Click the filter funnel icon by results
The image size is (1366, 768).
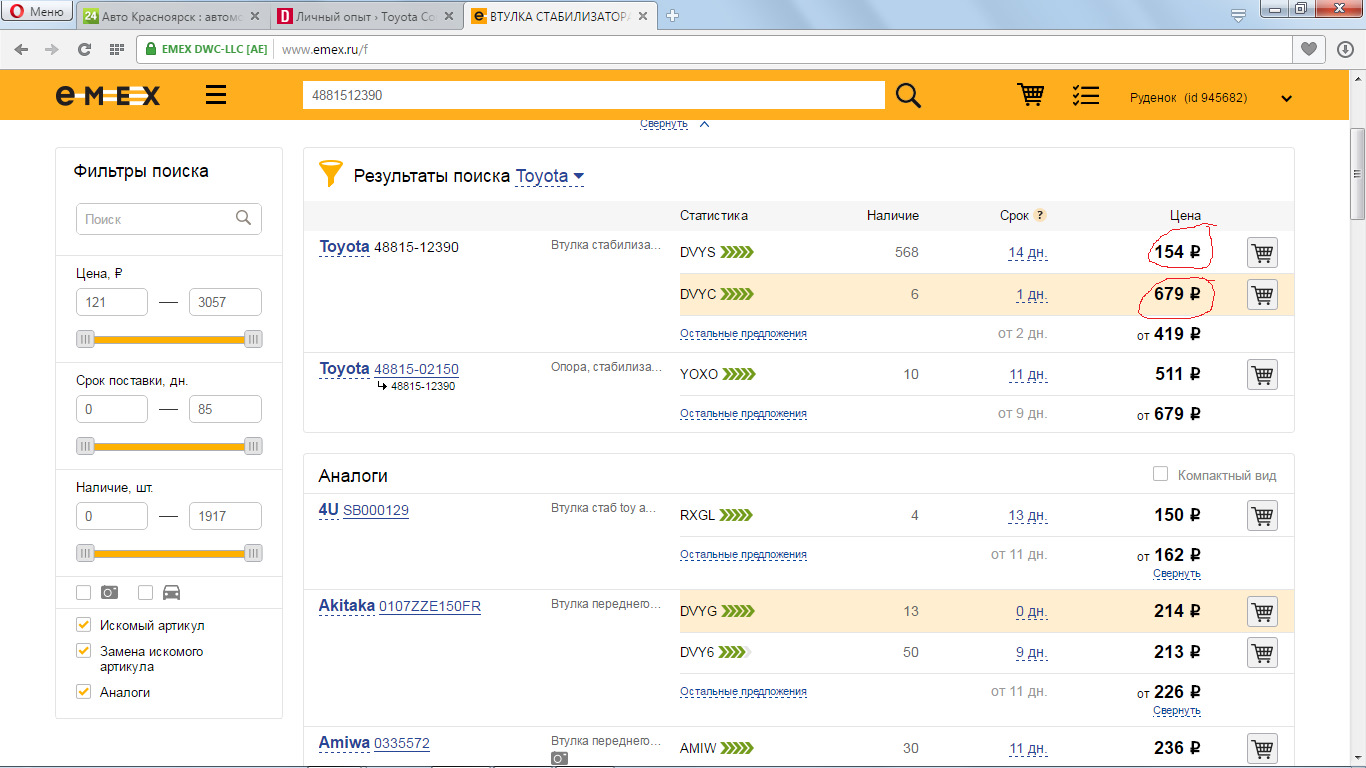(330, 174)
